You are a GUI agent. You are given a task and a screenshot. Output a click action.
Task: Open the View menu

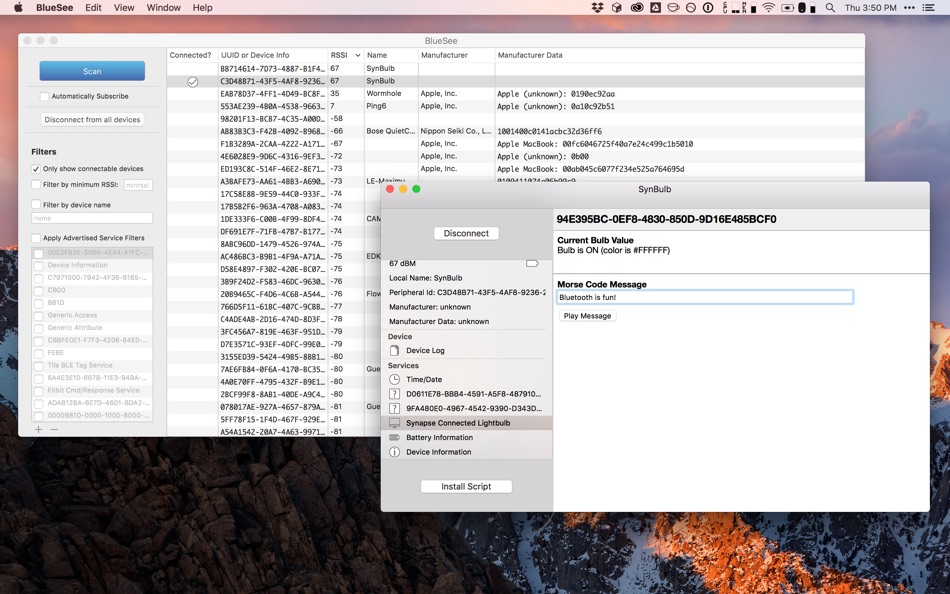pyautogui.click(x=124, y=7)
